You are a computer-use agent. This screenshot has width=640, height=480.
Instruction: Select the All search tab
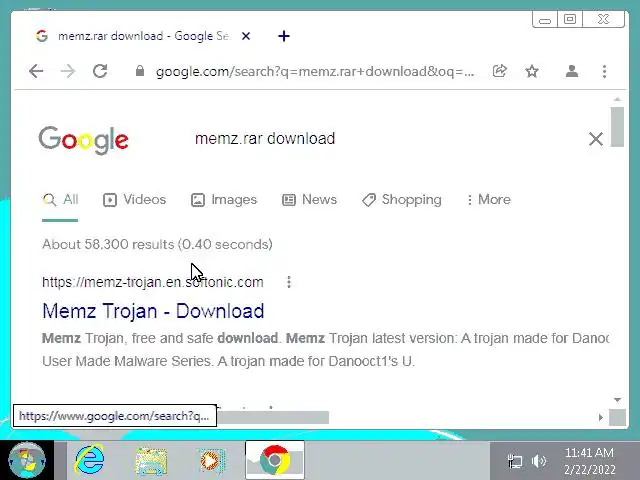click(60, 200)
